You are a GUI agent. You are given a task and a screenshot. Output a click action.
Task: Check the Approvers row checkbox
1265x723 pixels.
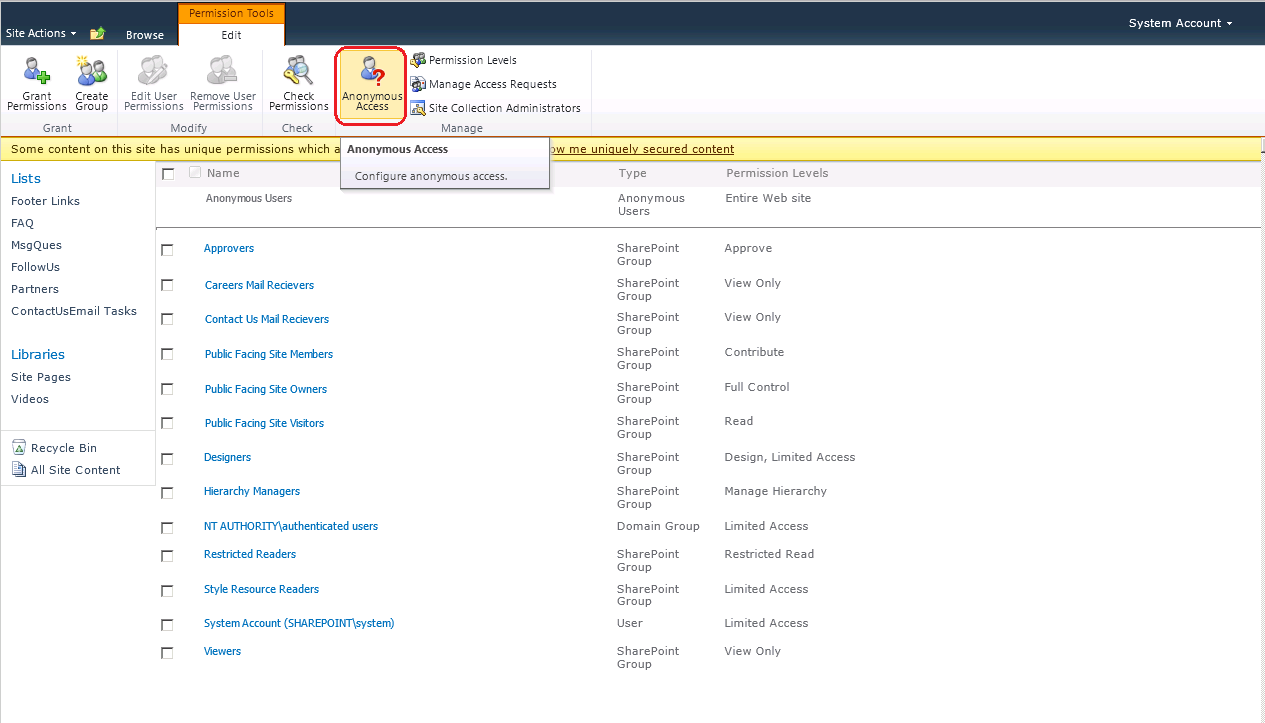[167, 248]
